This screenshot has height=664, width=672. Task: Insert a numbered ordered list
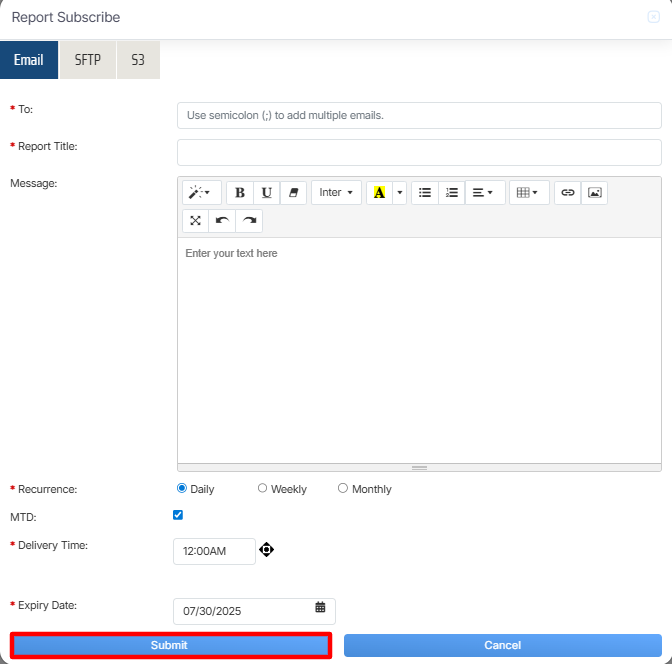click(x=452, y=193)
